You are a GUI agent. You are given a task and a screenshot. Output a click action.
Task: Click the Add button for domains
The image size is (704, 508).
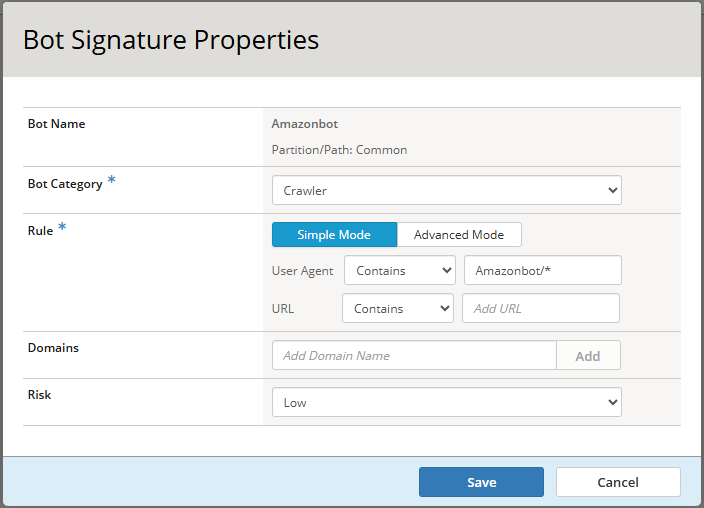[588, 355]
